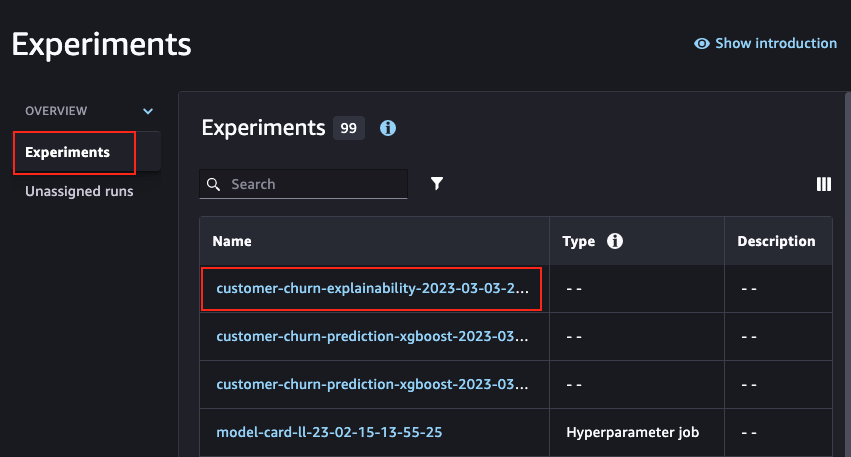
Task: Click the 99 experiments count badge
Action: pos(348,128)
